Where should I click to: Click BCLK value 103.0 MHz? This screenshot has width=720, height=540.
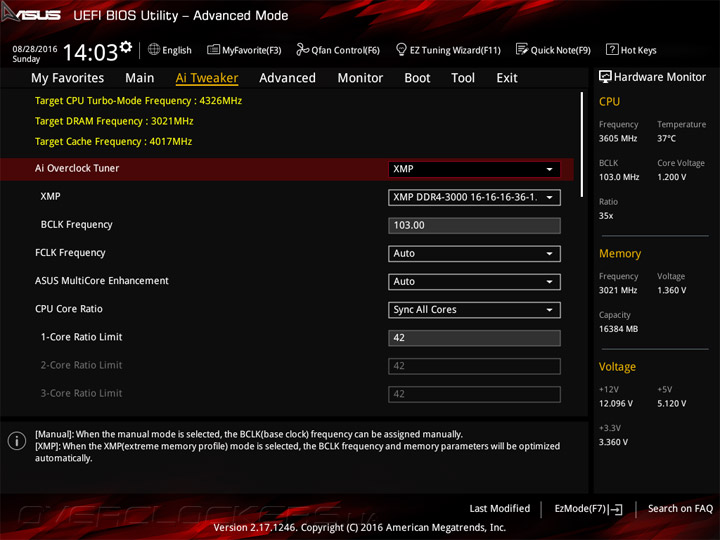[x=619, y=177]
